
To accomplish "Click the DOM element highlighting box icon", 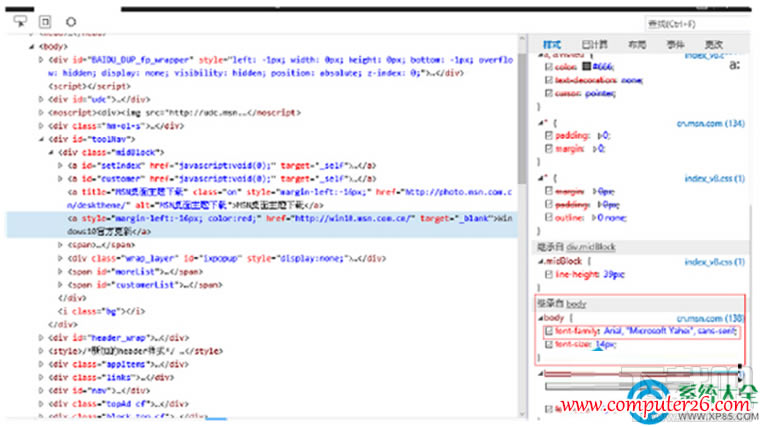I will click(45, 20).
